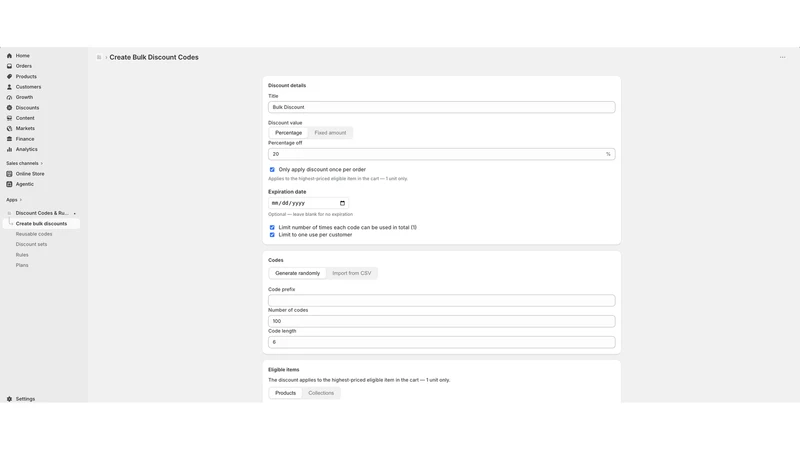The height and width of the screenshot is (450, 800).
Task: Open the three-dot more actions menu
Action: pyautogui.click(x=782, y=57)
